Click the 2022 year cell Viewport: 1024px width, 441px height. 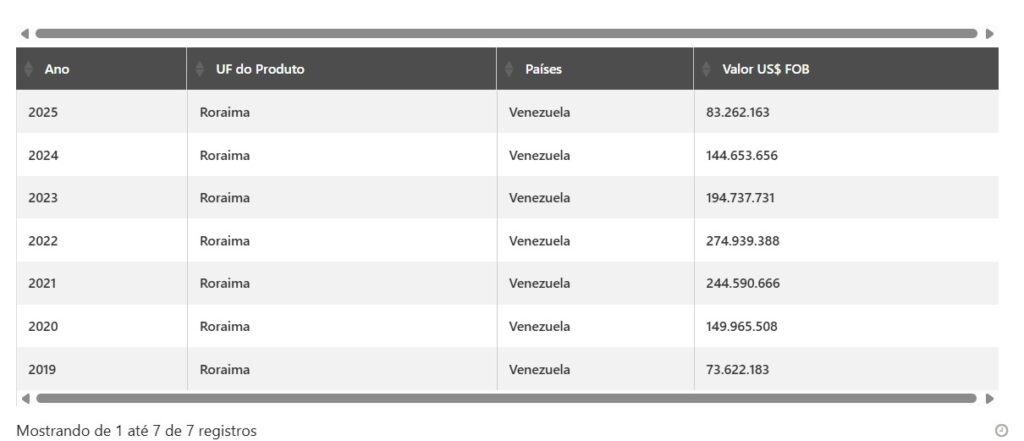pos(43,241)
